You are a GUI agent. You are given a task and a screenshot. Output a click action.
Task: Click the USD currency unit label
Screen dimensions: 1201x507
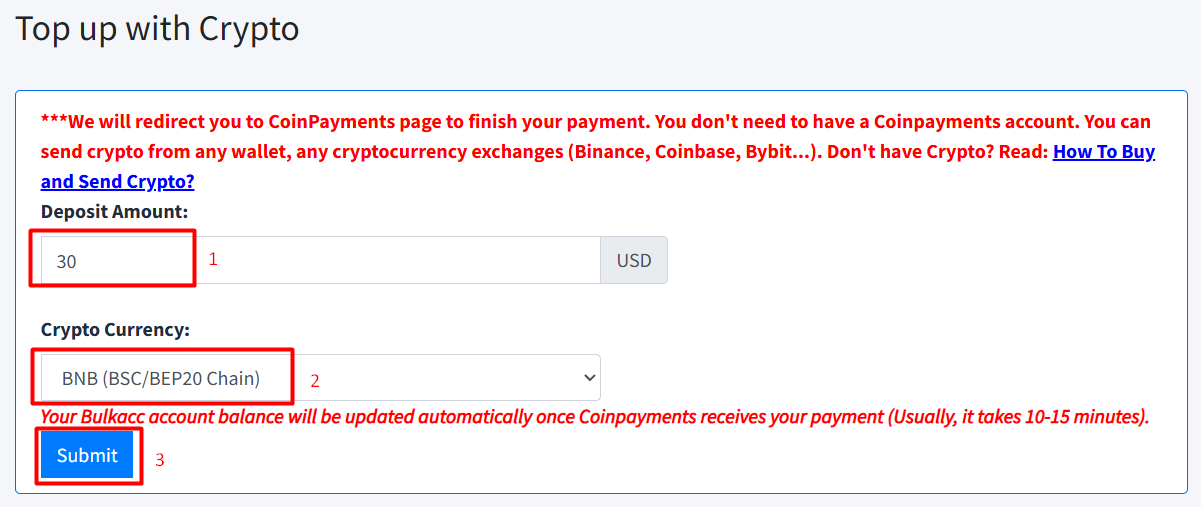coord(633,260)
